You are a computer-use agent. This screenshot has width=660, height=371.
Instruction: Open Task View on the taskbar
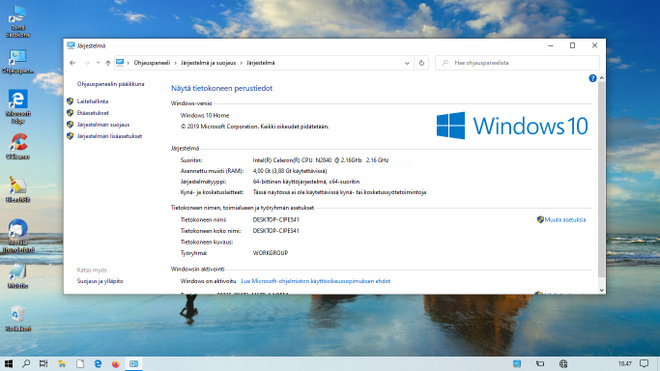[x=43, y=363]
